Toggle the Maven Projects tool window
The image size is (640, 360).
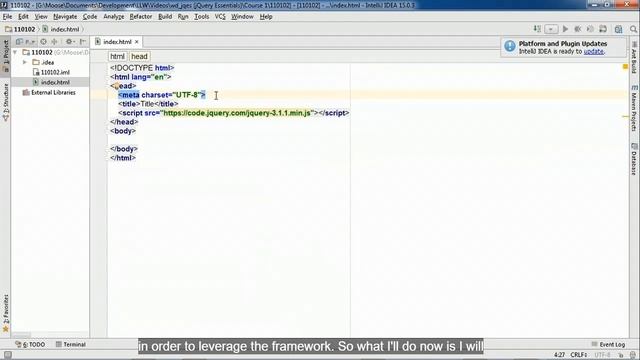point(634,108)
